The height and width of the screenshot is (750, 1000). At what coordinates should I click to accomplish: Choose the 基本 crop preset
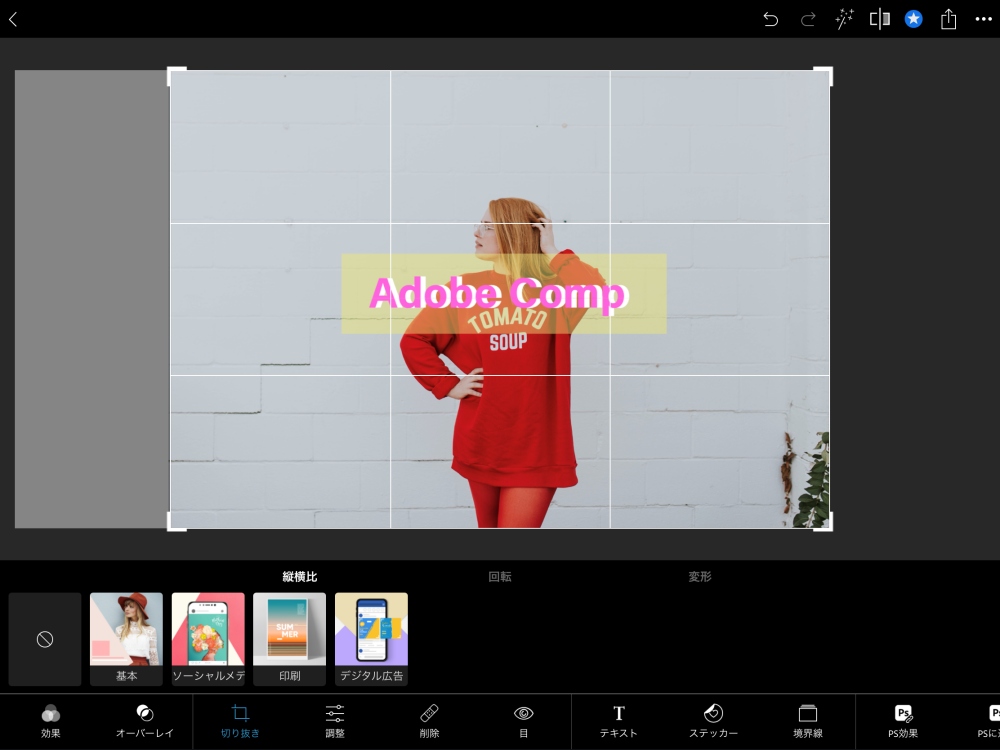click(x=126, y=639)
